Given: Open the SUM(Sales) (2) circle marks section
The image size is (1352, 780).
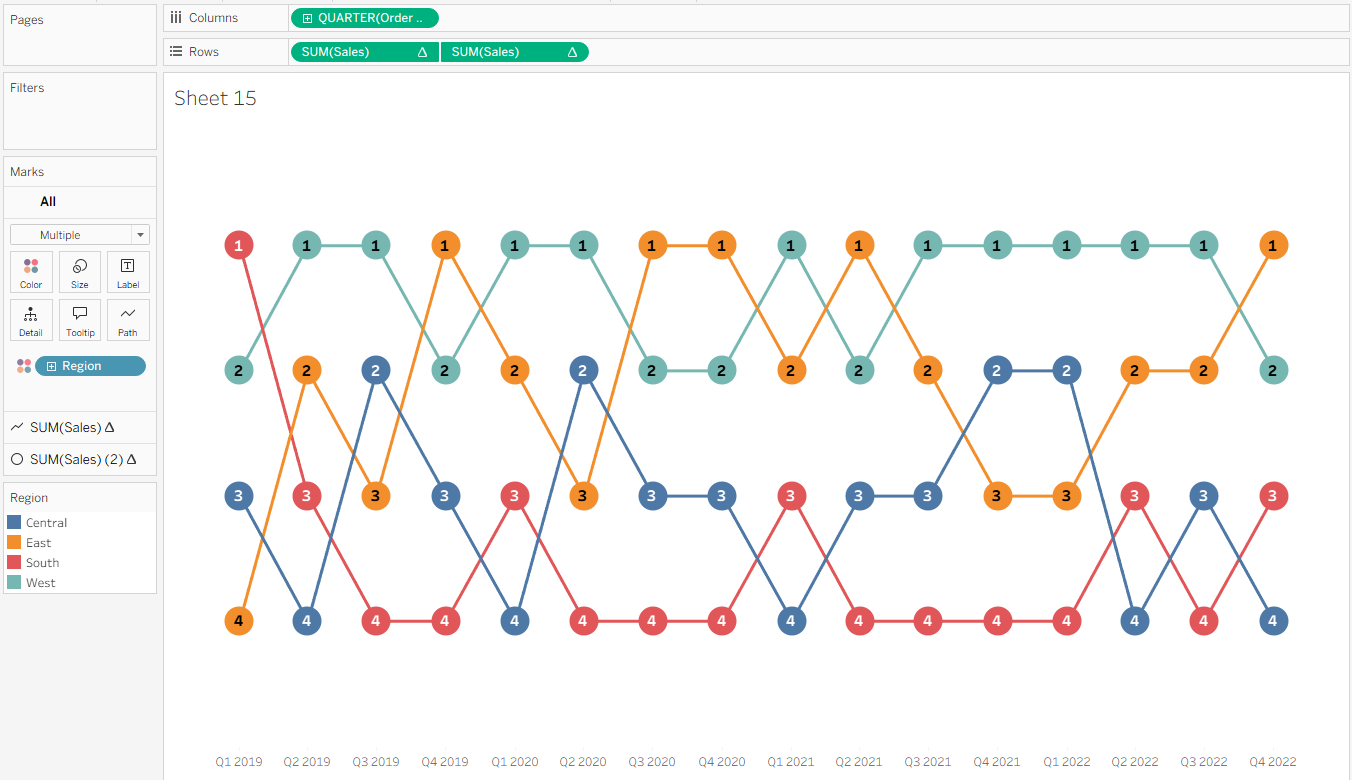Looking at the screenshot, I should (x=76, y=459).
